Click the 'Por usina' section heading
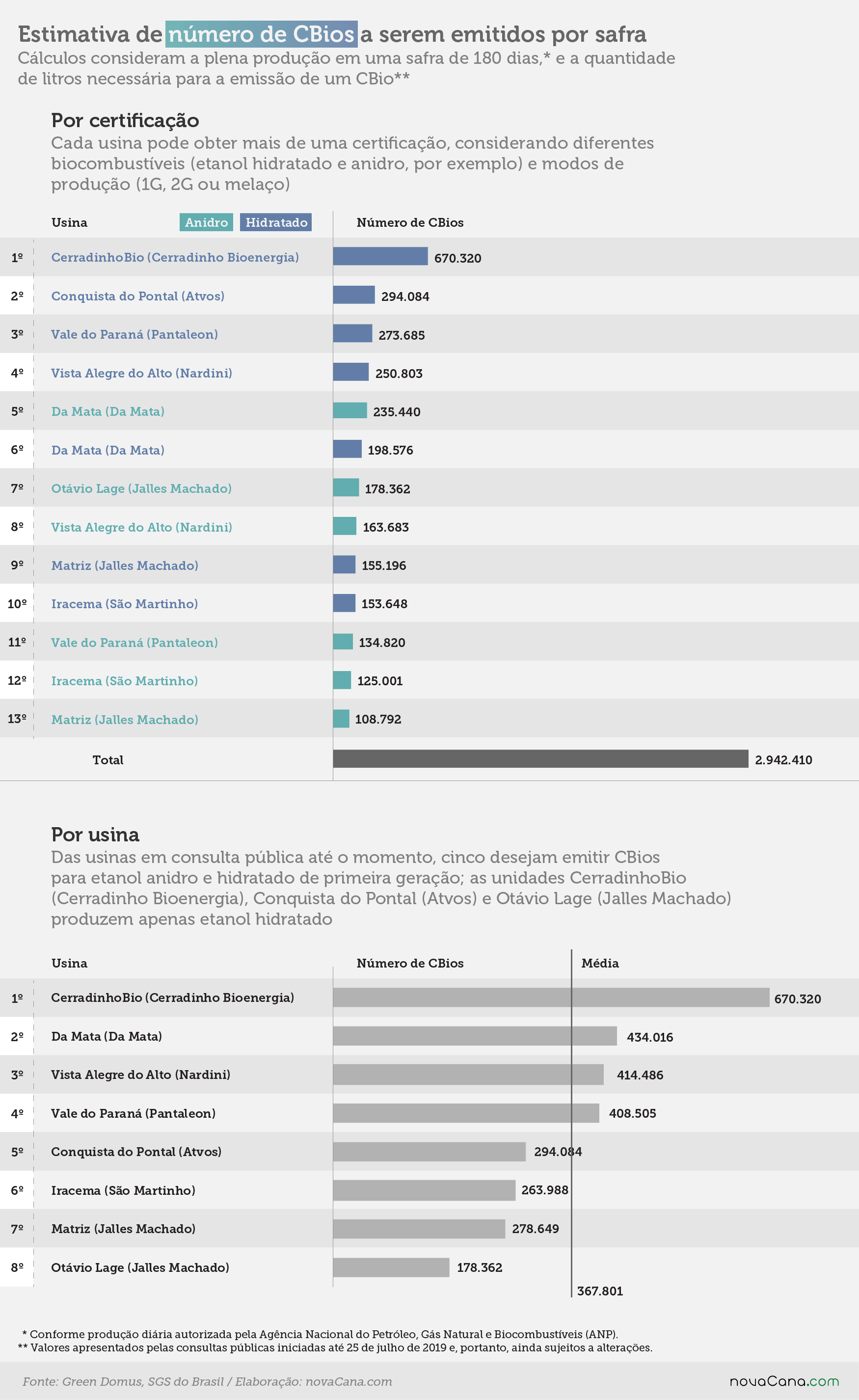This screenshot has height=1400, width=859. coord(95,835)
